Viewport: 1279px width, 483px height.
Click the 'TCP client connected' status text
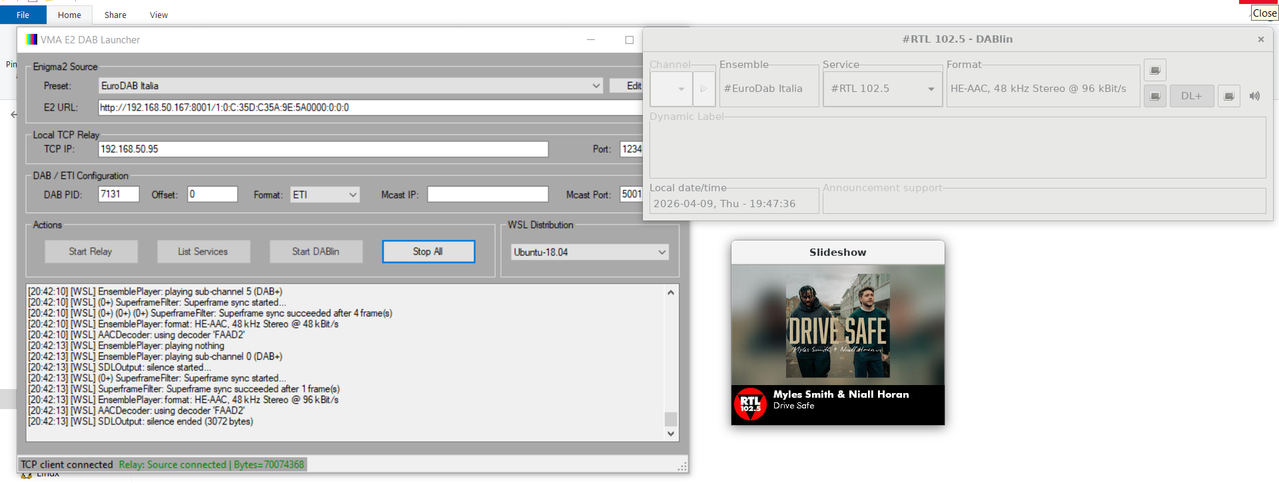tap(67, 465)
